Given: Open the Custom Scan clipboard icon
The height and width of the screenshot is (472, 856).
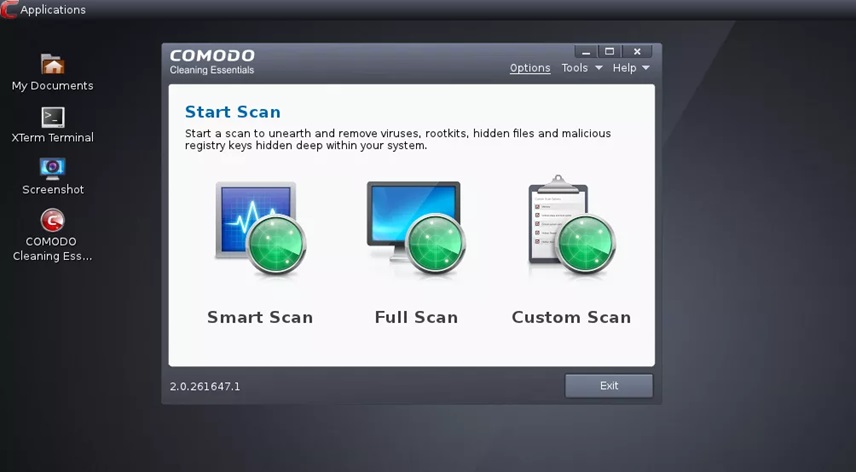Looking at the screenshot, I should [571, 225].
